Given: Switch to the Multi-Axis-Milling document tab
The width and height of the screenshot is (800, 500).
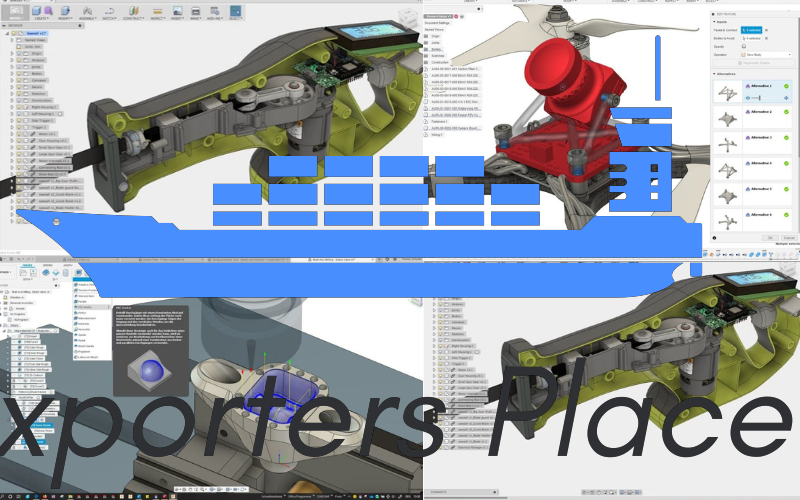Looking at the screenshot, I should (332, 260).
